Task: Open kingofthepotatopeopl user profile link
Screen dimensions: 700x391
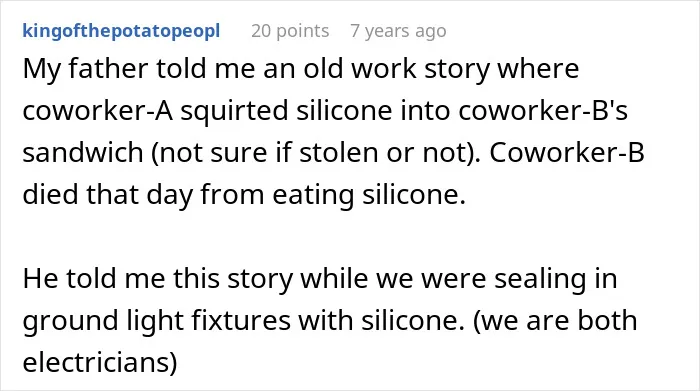Action: point(121,31)
